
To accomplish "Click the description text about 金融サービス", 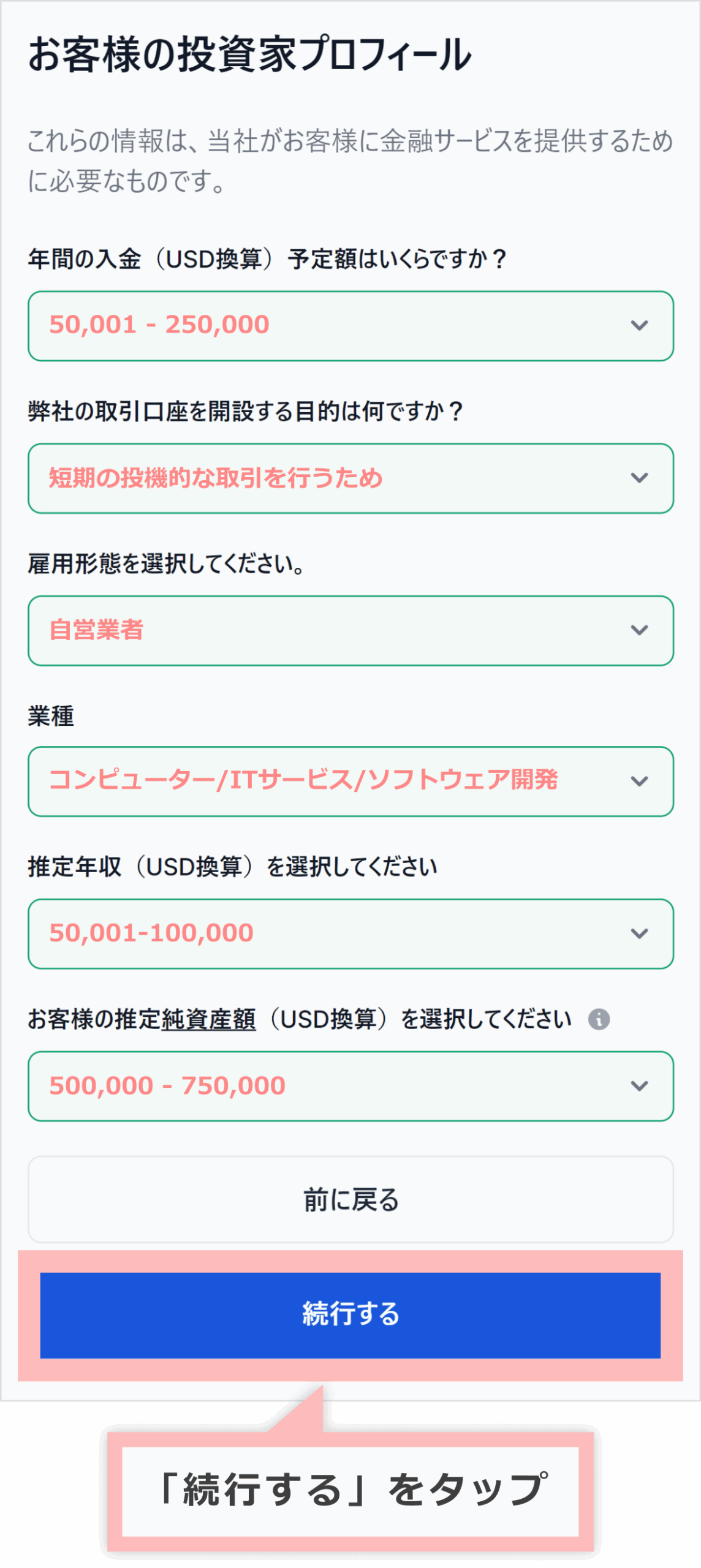I will [x=350, y=160].
